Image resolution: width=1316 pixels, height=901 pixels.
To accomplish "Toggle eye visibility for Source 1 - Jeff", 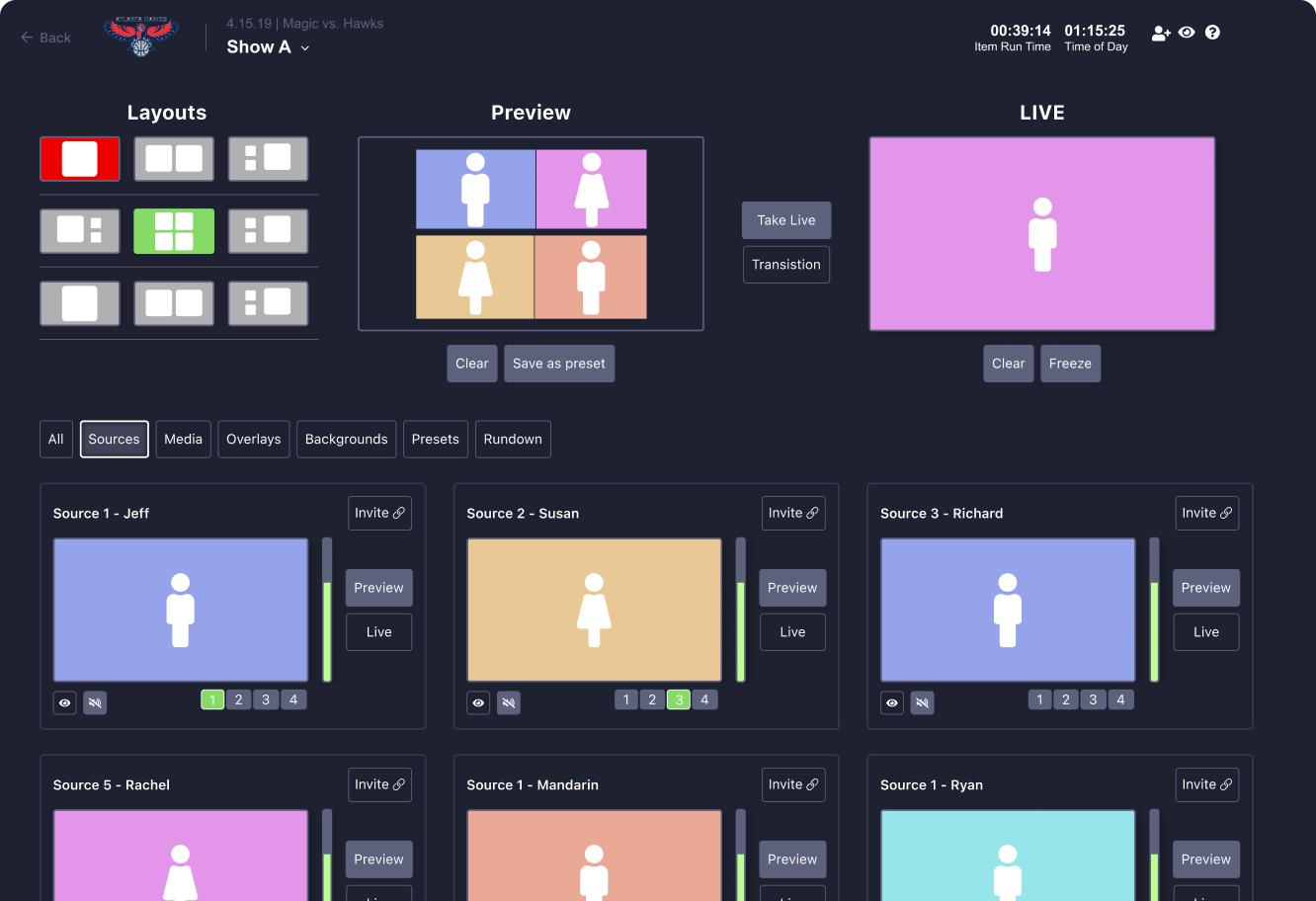I will click(65, 703).
